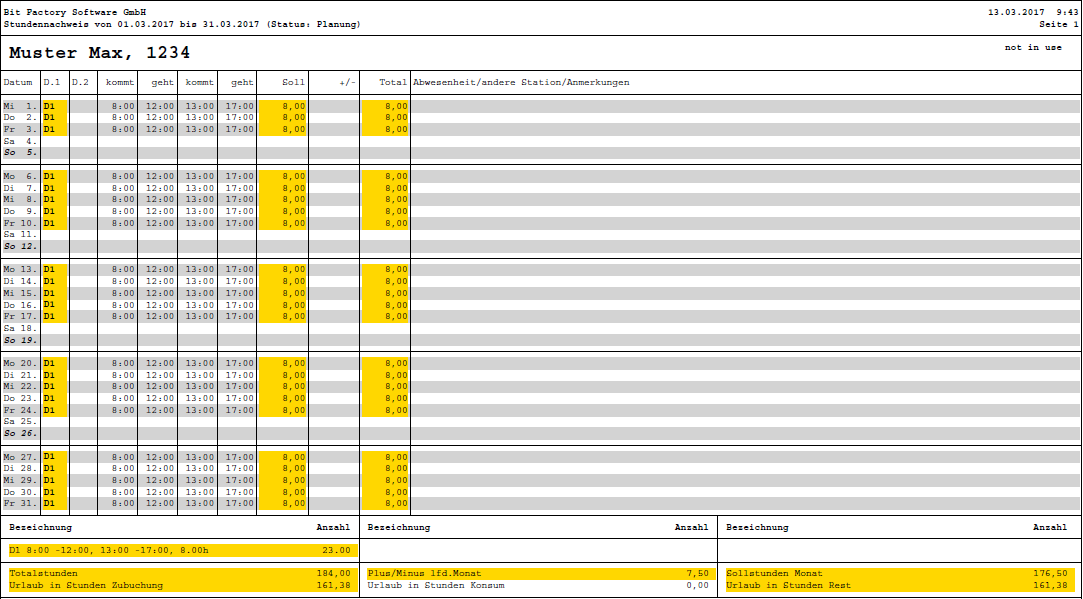Select the Total column header

tap(393, 82)
